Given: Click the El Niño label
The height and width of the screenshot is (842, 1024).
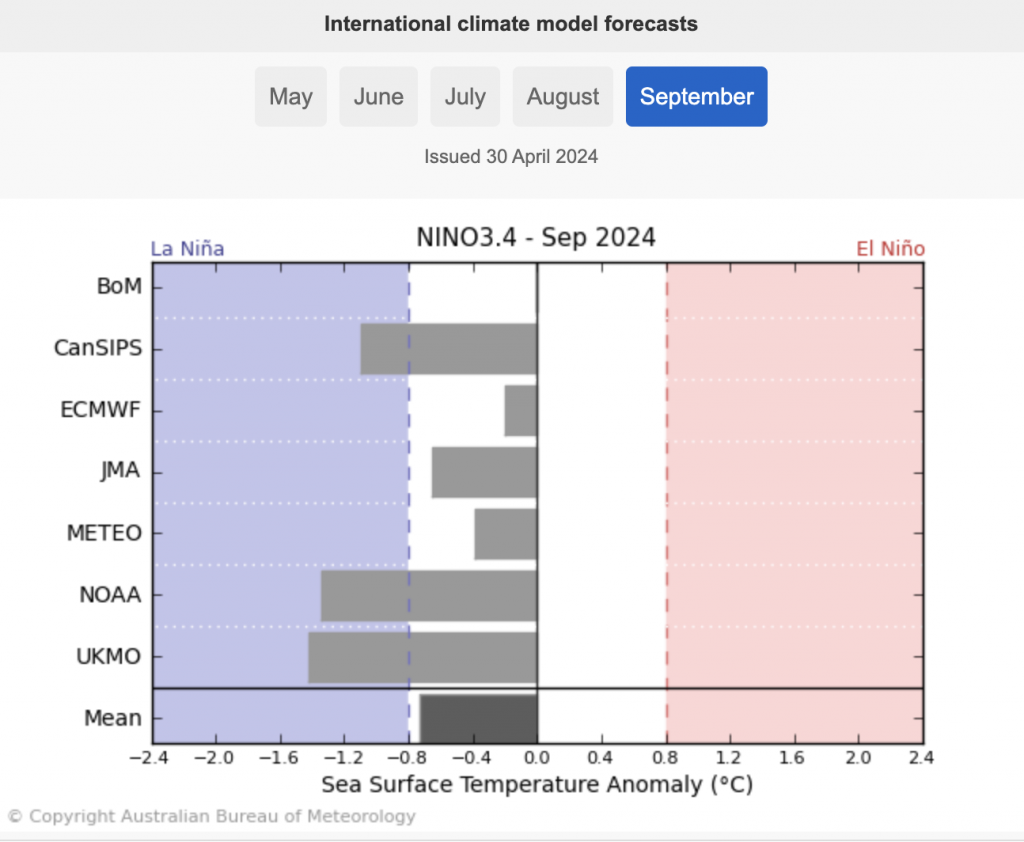Looking at the screenshot, I should 890,249.
